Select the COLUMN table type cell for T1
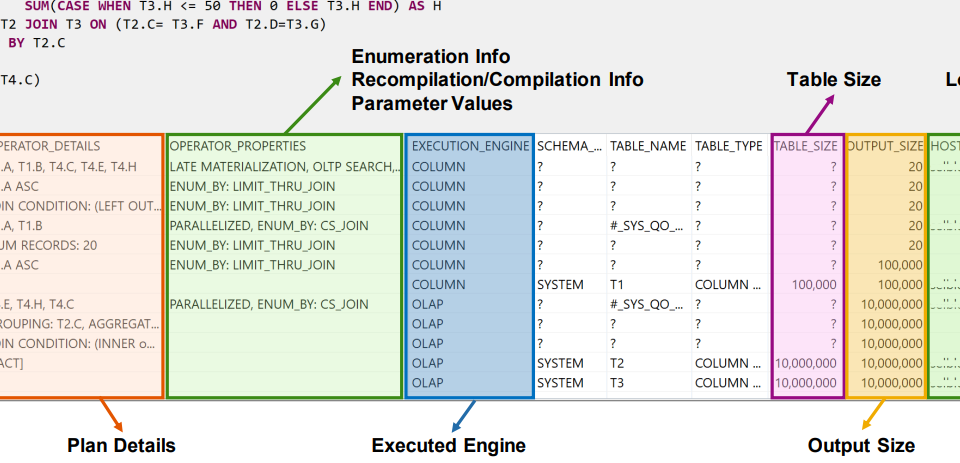Image resolution: width=960 pixels, height=463 pixels. 730,285
